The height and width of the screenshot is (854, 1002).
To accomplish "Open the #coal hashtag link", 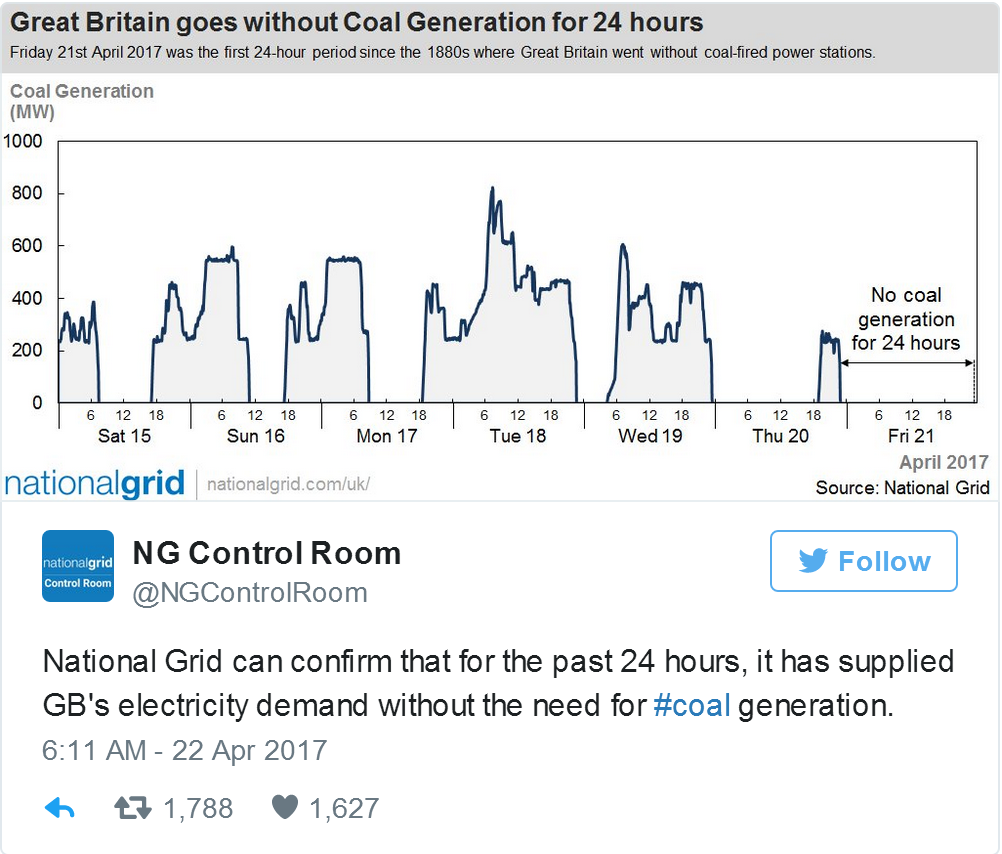I will (x=692, y=706).
